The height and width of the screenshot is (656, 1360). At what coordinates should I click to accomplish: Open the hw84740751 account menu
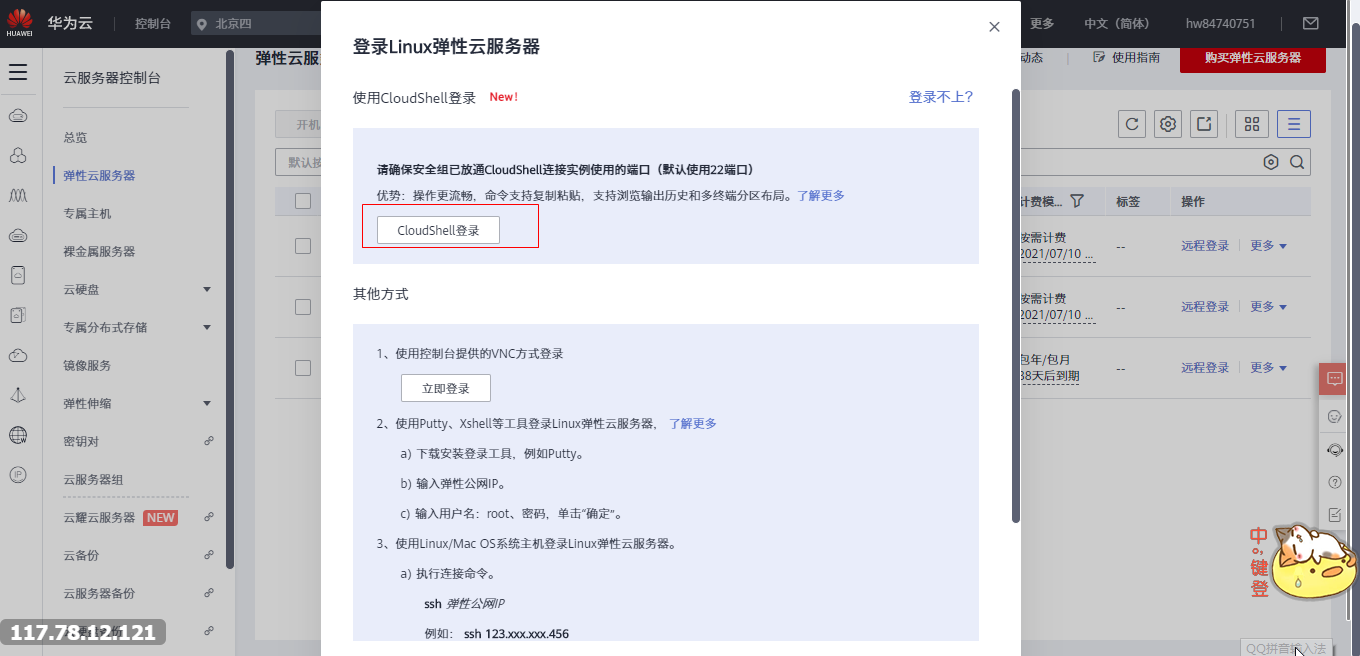[1220, 23]
